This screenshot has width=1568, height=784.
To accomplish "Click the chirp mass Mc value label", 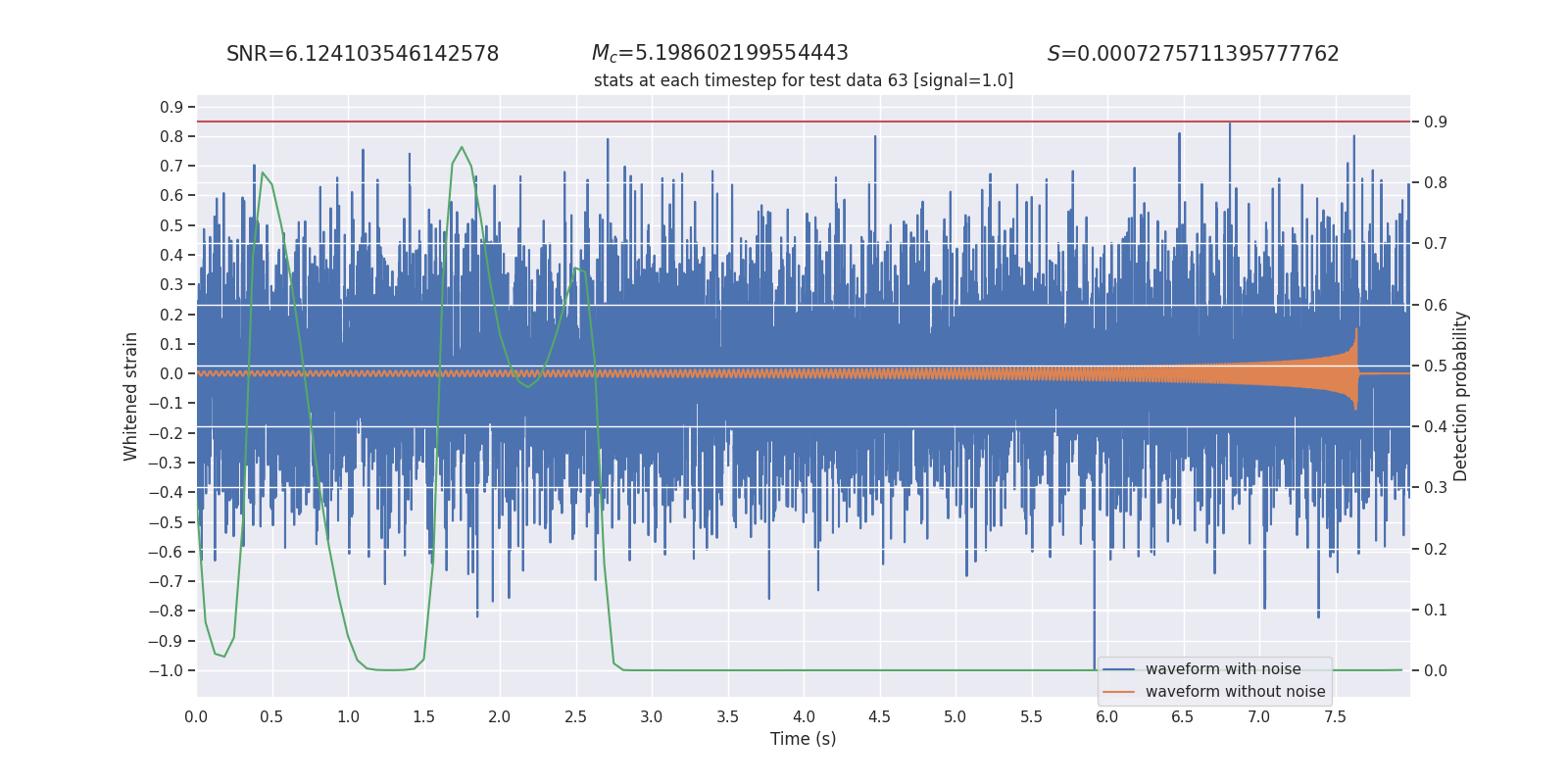I will coord(720,54).
